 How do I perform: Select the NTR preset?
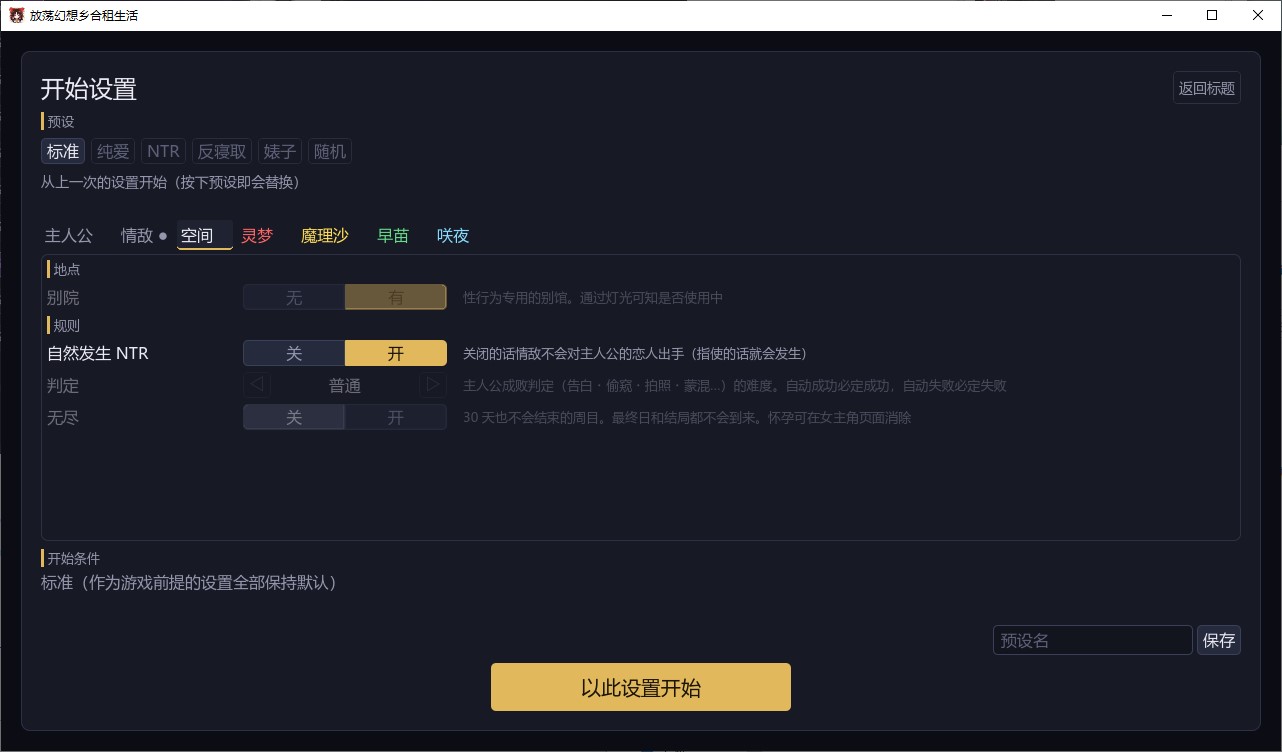[x=163, y=151]
